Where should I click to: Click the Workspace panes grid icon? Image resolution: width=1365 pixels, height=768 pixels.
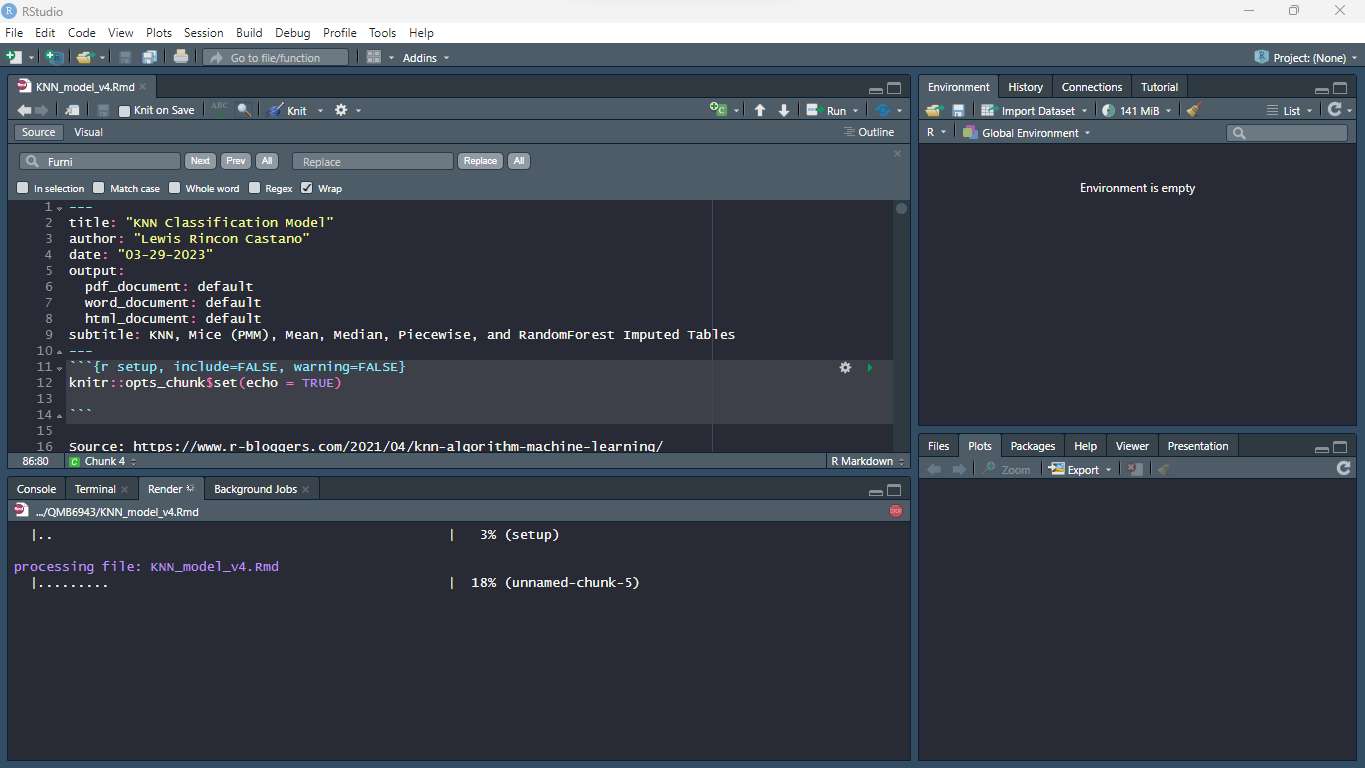tap(374, 58)
